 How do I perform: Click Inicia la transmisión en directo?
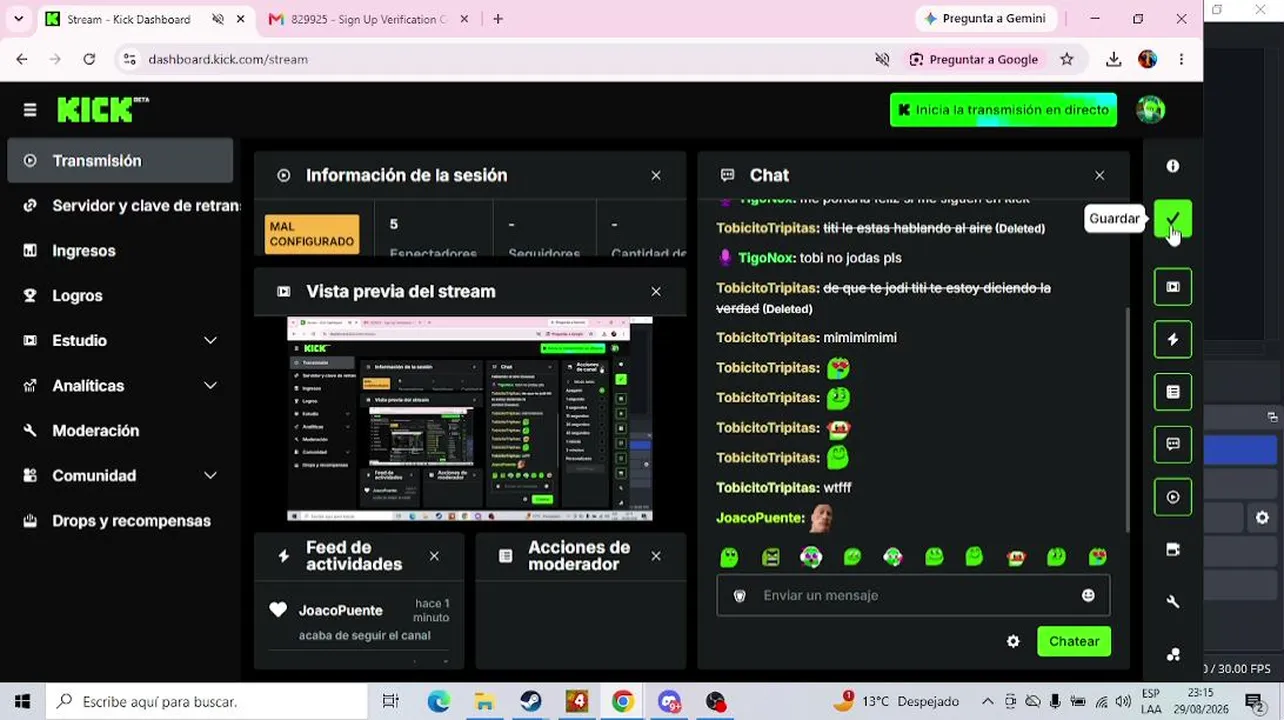pos(1003,110)
